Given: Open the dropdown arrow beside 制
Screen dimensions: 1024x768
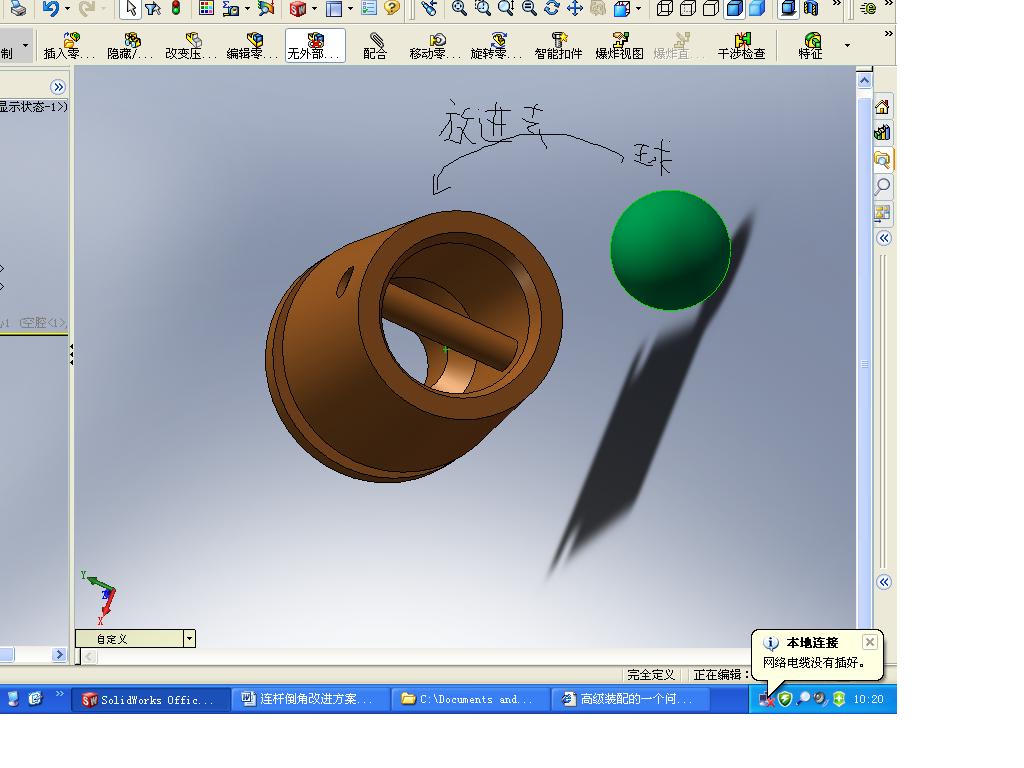Looking at the screenshot, I should click(25, 45).
